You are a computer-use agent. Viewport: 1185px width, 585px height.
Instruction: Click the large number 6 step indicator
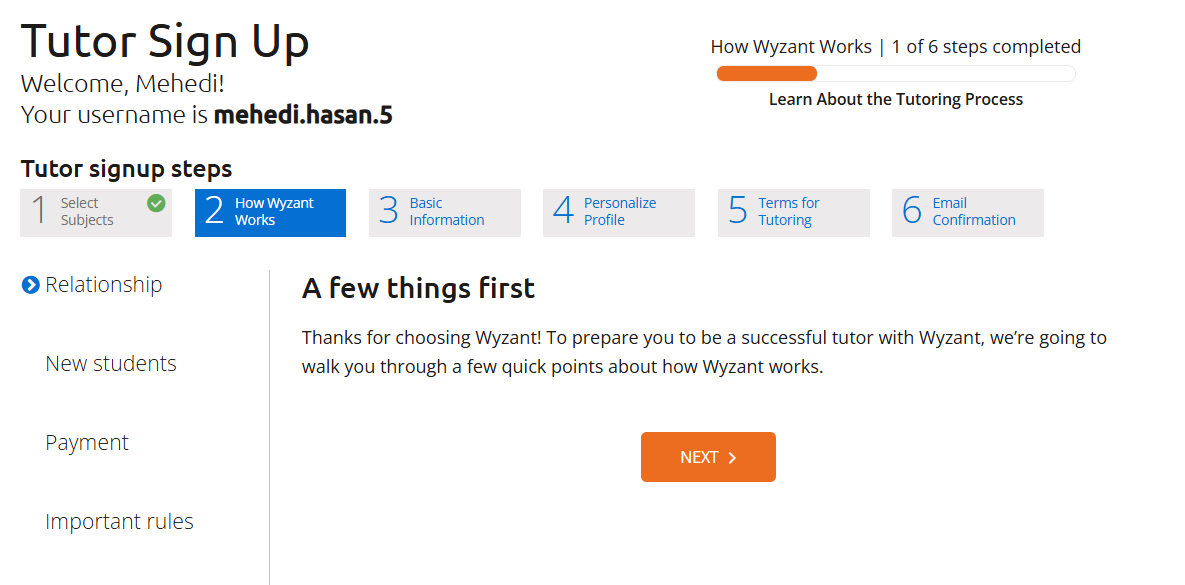[912, 210]
